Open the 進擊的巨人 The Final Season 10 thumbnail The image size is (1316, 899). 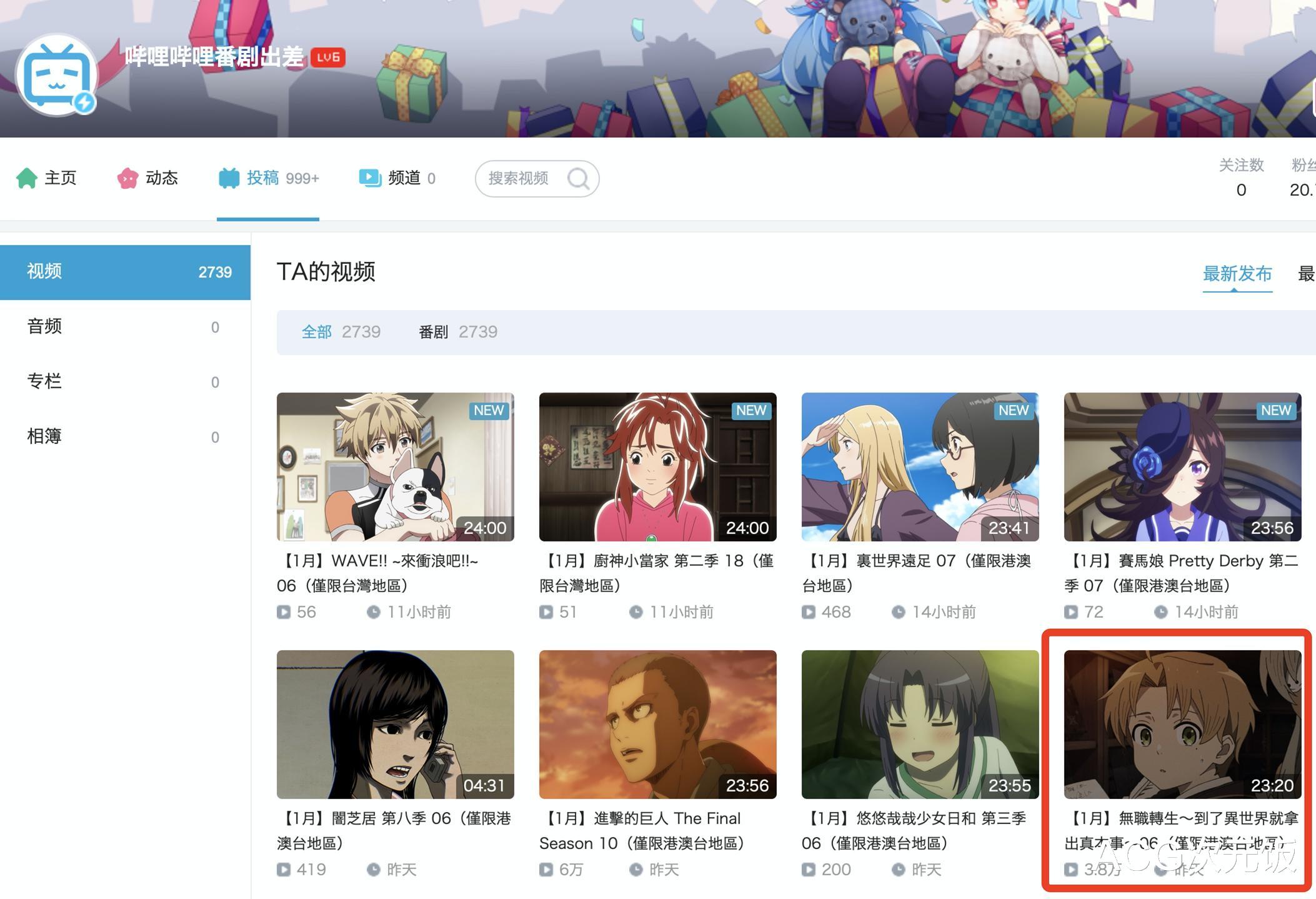pos(657,725)
